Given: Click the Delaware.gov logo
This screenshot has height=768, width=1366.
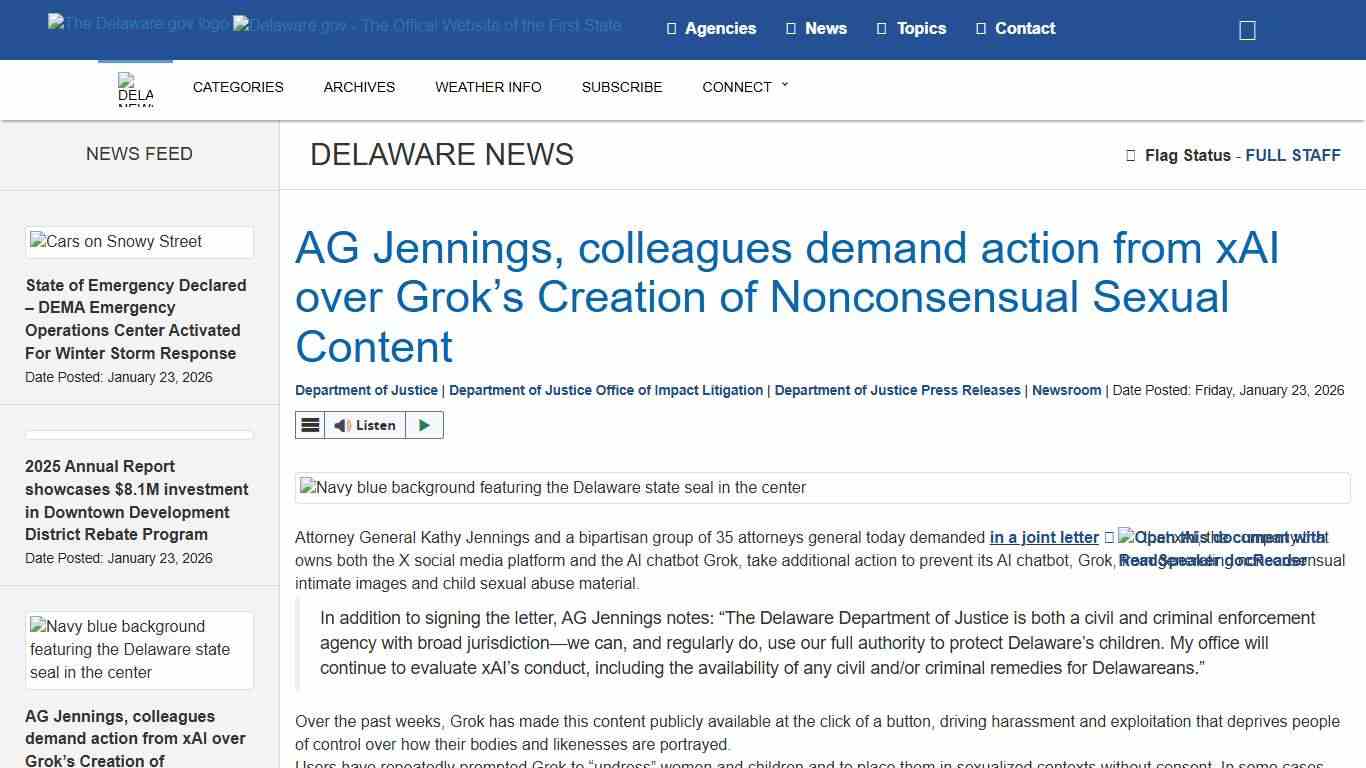Looking at the screenshot, I should click(x=137, y=23).
